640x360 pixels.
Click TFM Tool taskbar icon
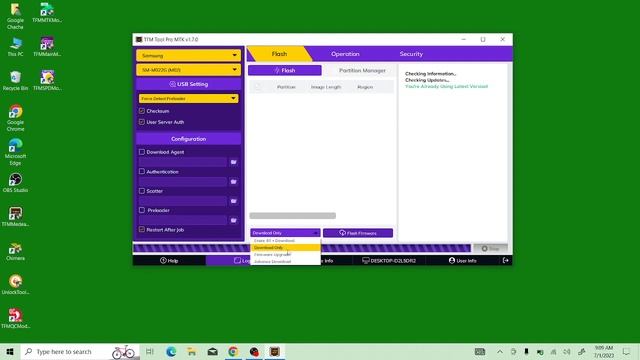(275, 351)
